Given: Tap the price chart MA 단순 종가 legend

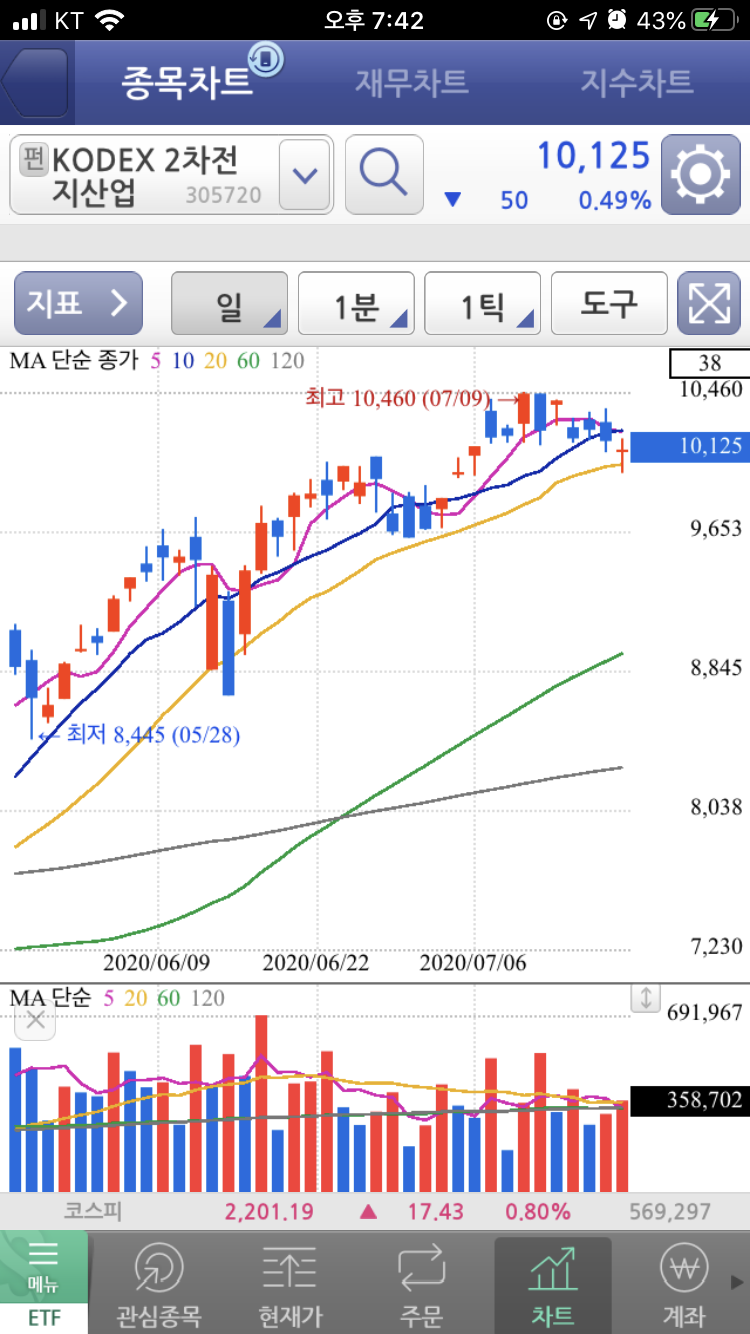Looking at the screenshot, I should pos(157,361).
